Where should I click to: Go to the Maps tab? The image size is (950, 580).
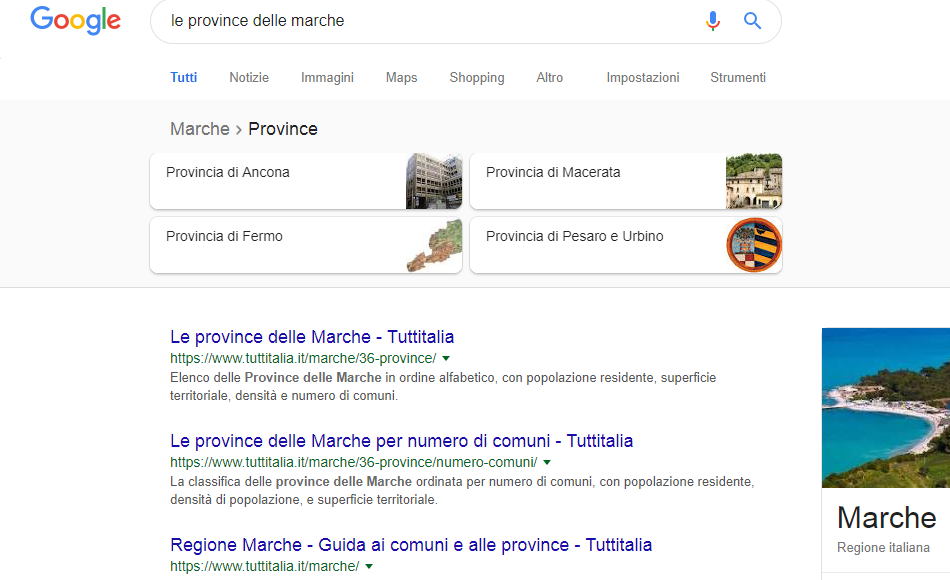click(402, 78)
